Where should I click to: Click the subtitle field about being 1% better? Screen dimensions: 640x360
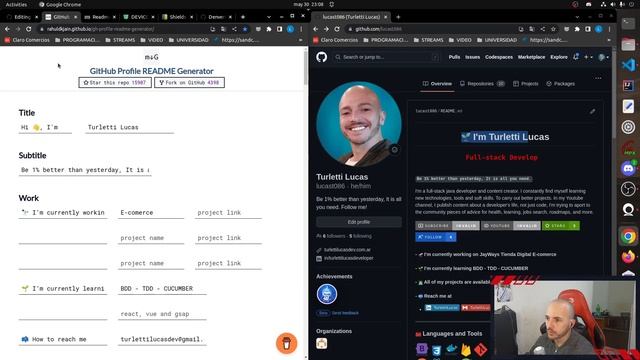click(x=85, y=170)
